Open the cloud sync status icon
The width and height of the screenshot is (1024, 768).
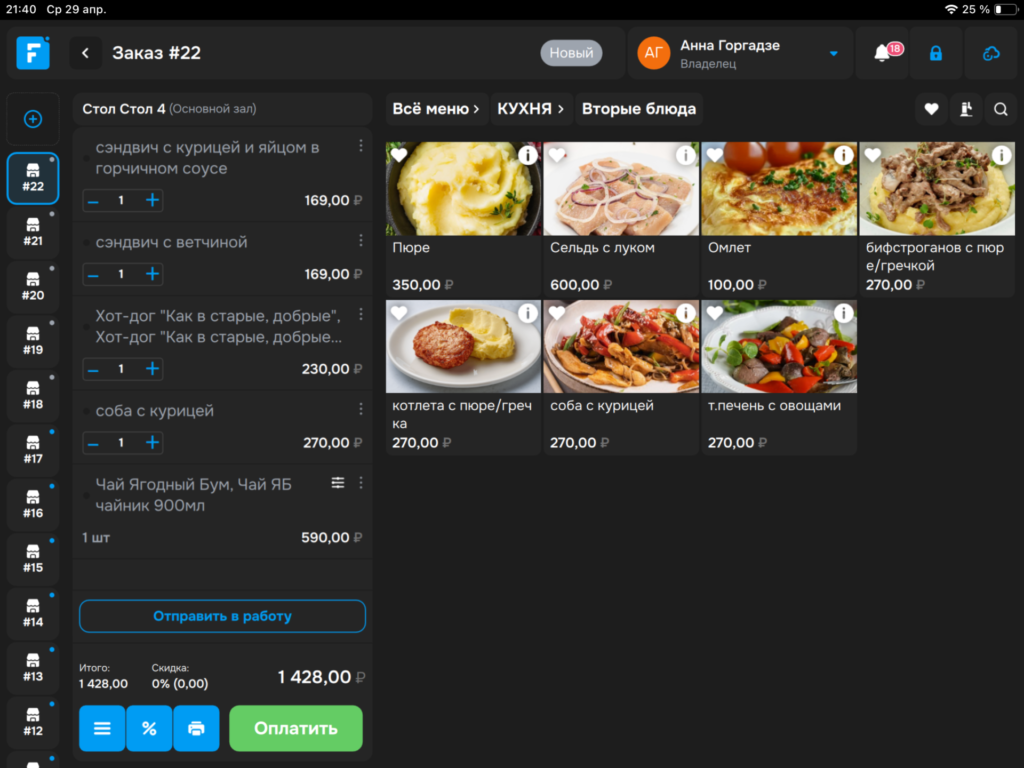click(x=991, y=53)
